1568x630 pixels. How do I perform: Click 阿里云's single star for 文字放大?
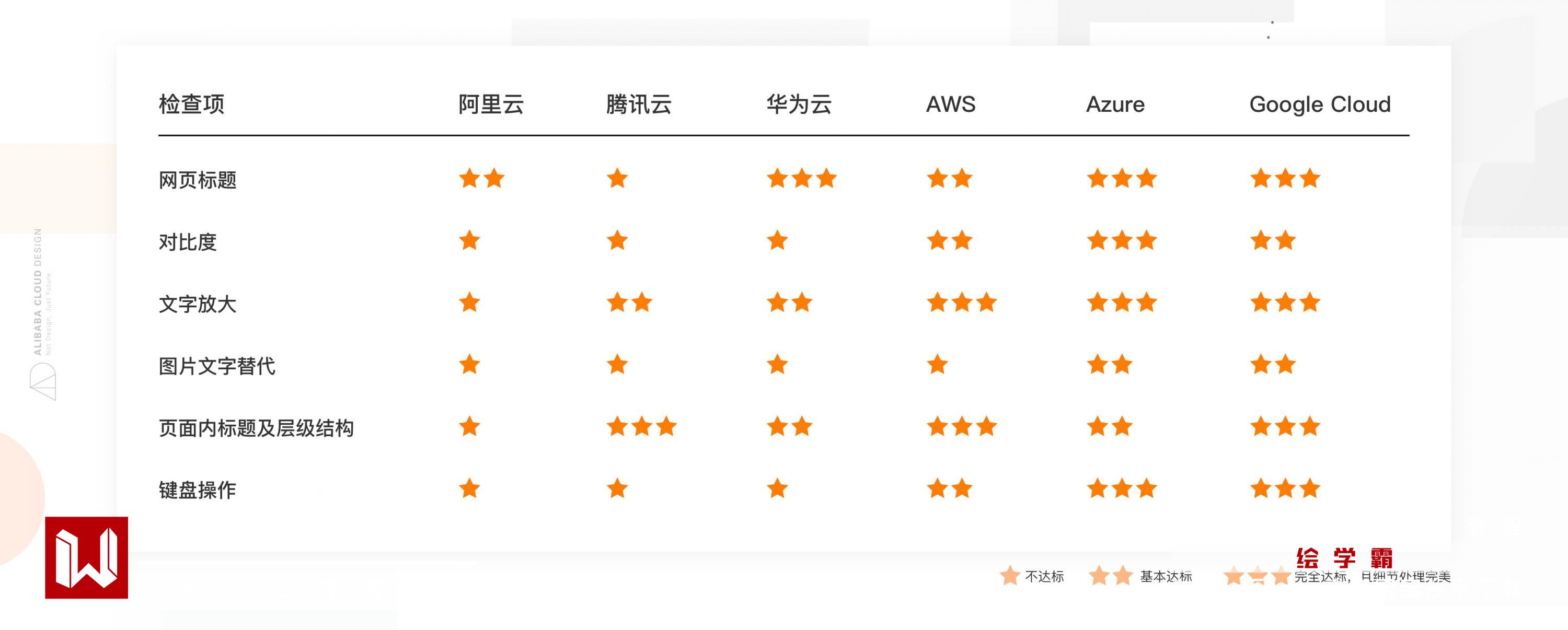pyautogui.click(x=469, y=302)
